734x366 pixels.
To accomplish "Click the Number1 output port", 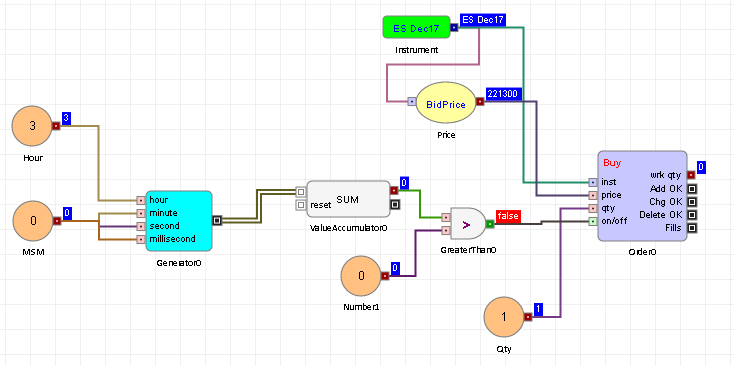I will pyautogui.click(x=385, y=276).
